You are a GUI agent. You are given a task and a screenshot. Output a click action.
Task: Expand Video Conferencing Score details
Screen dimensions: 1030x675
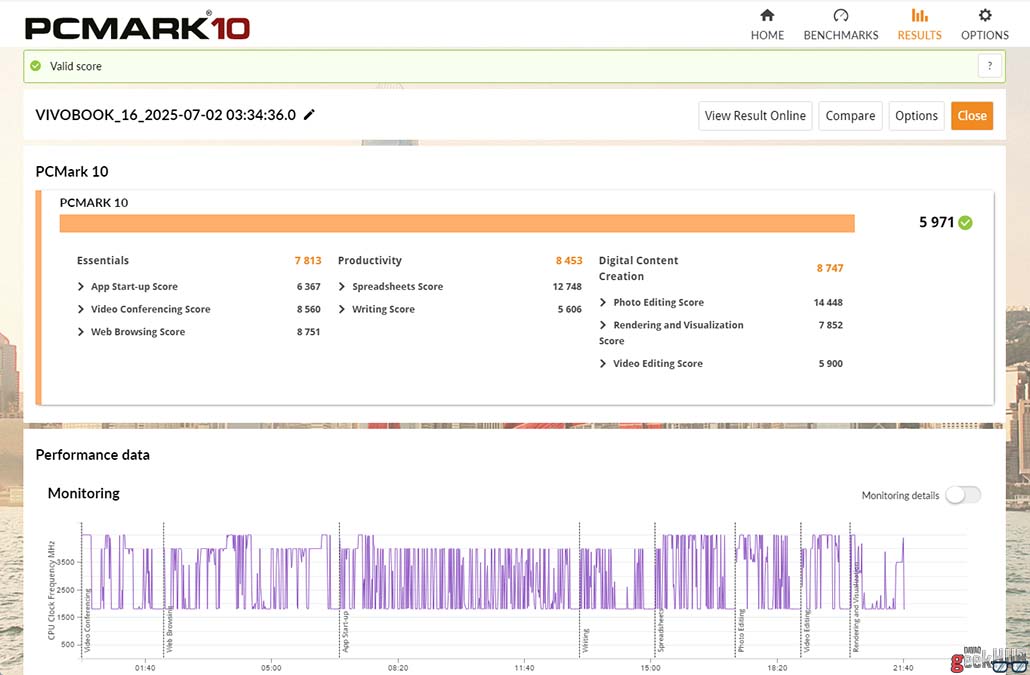pos(81,309)
